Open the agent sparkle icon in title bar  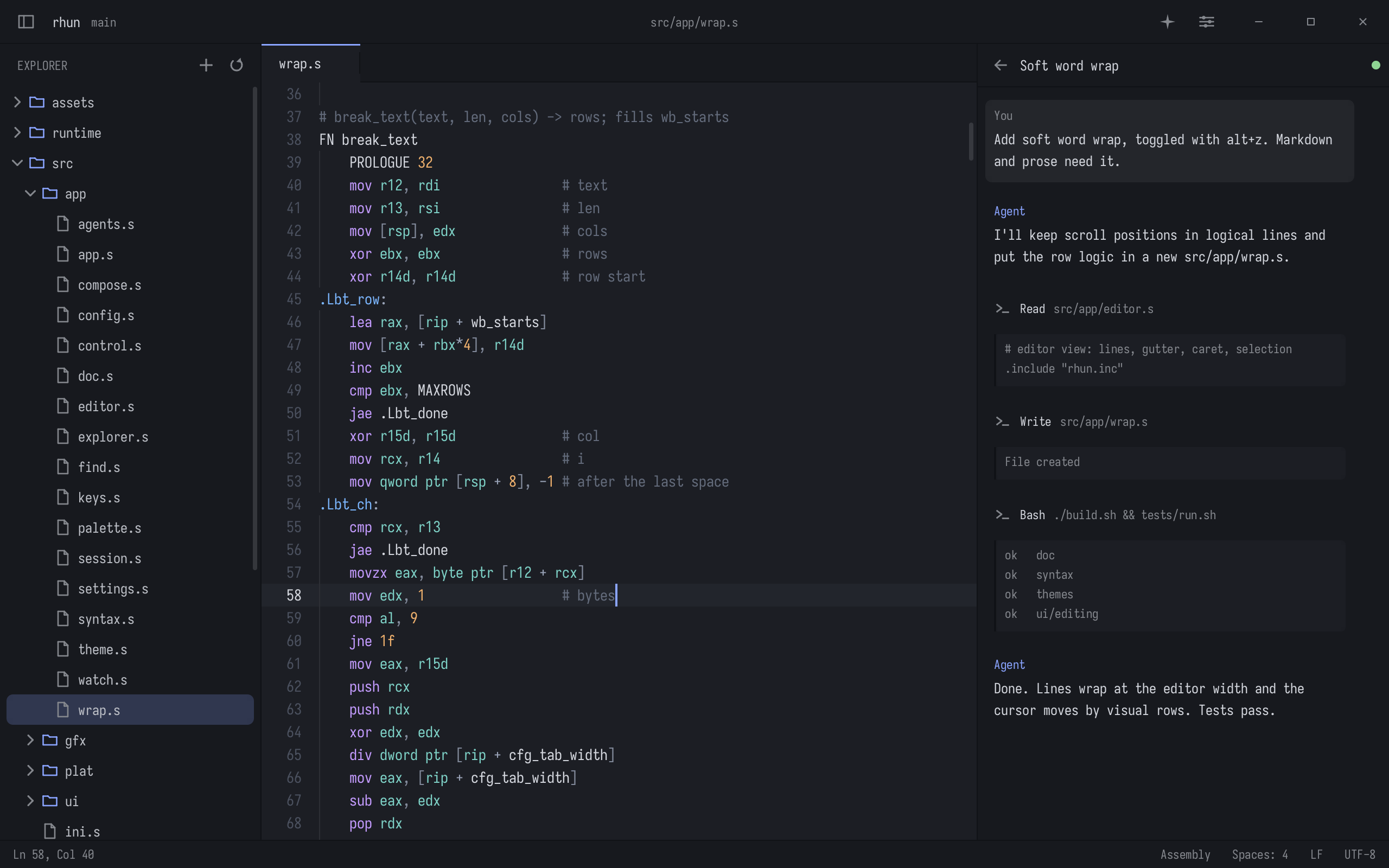[1167, 22]
